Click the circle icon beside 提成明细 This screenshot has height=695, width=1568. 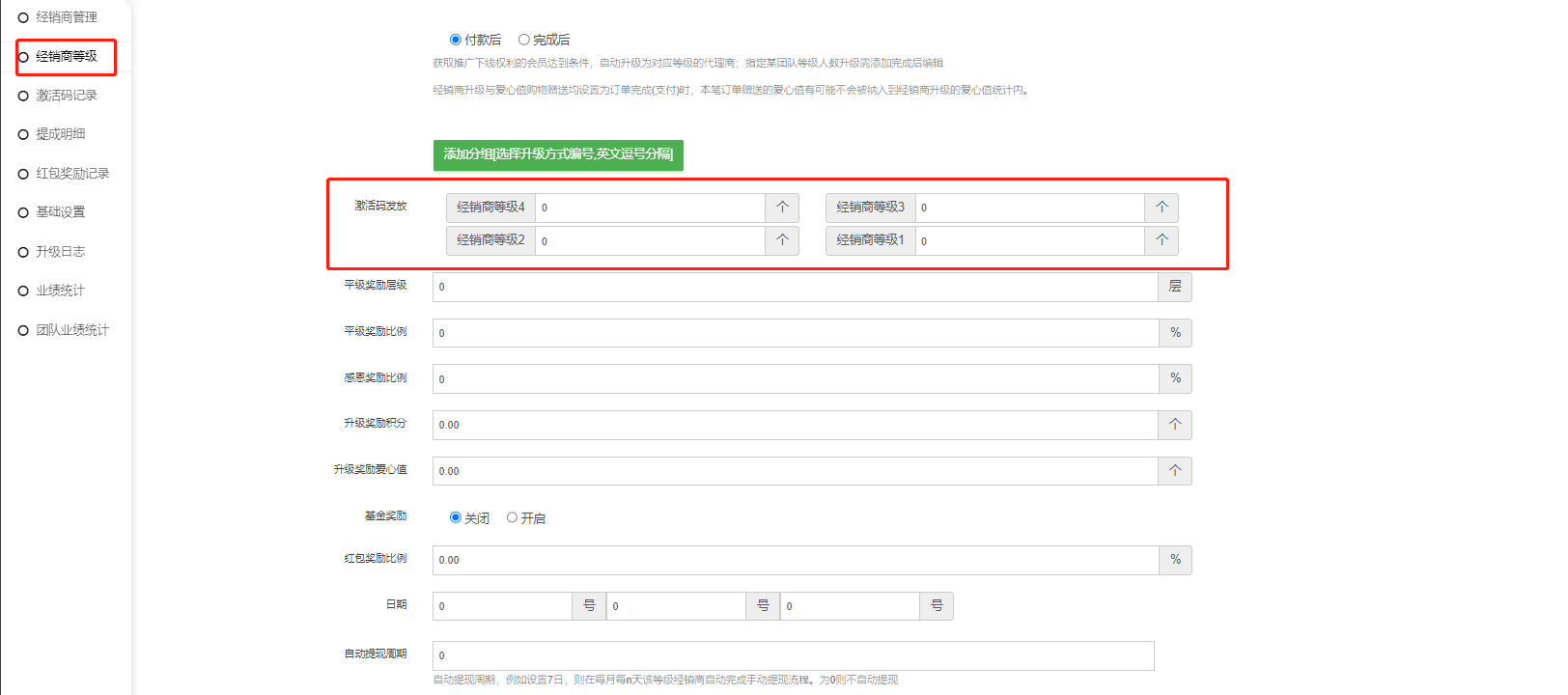point(23,135)
